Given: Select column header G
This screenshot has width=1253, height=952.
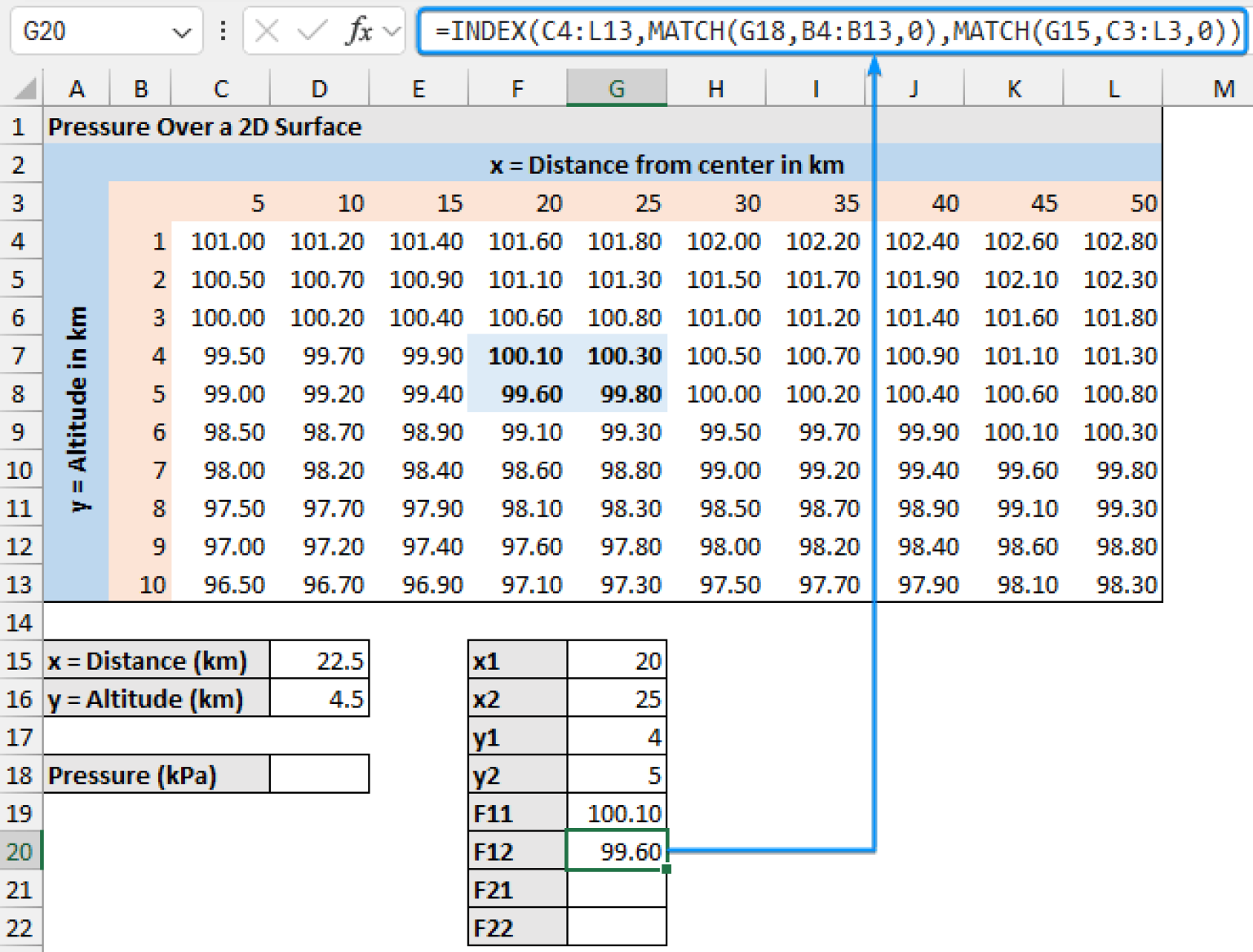Looking at the screenshot, I should pos(617,87).
